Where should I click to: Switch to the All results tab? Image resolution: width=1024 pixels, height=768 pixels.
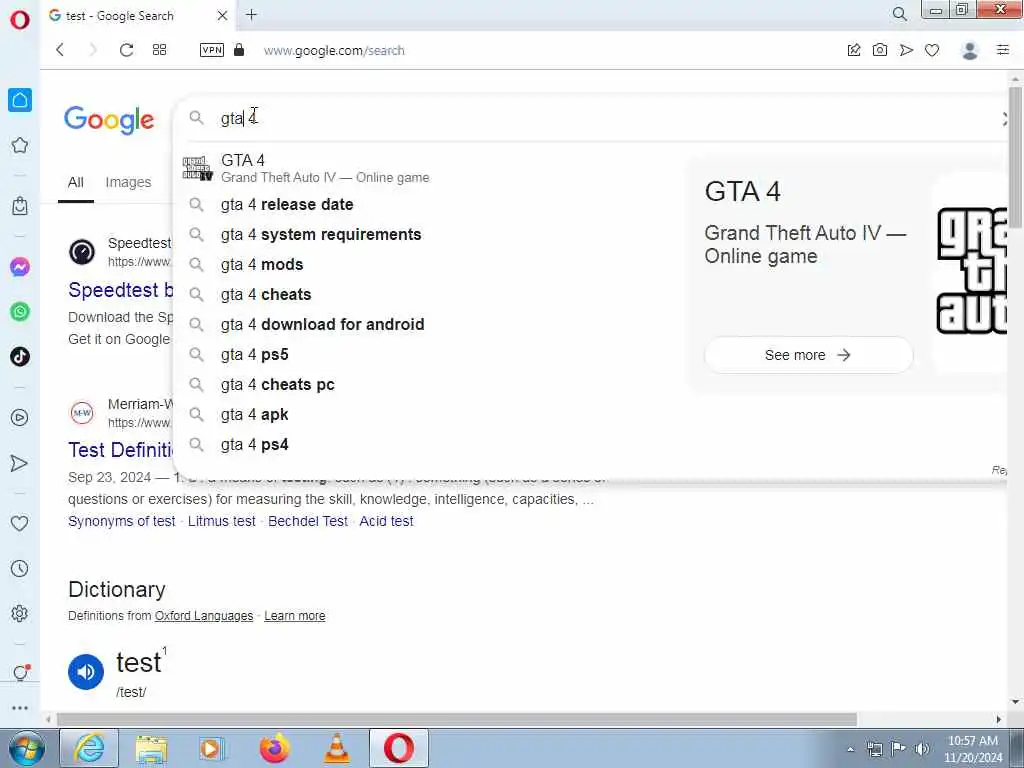pyautogui.click(x=76, y=182)
